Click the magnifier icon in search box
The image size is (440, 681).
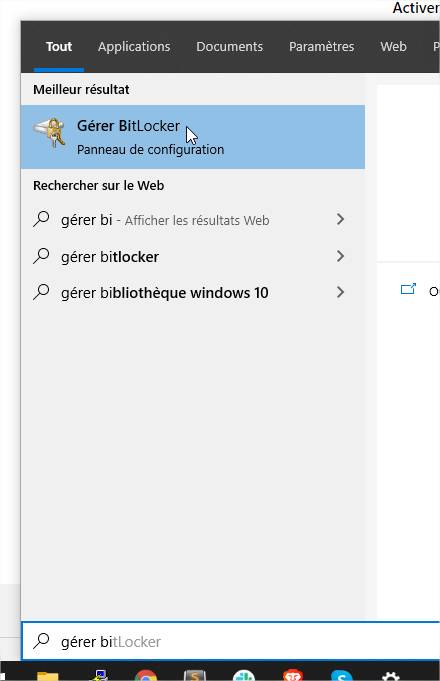[41, 641]
